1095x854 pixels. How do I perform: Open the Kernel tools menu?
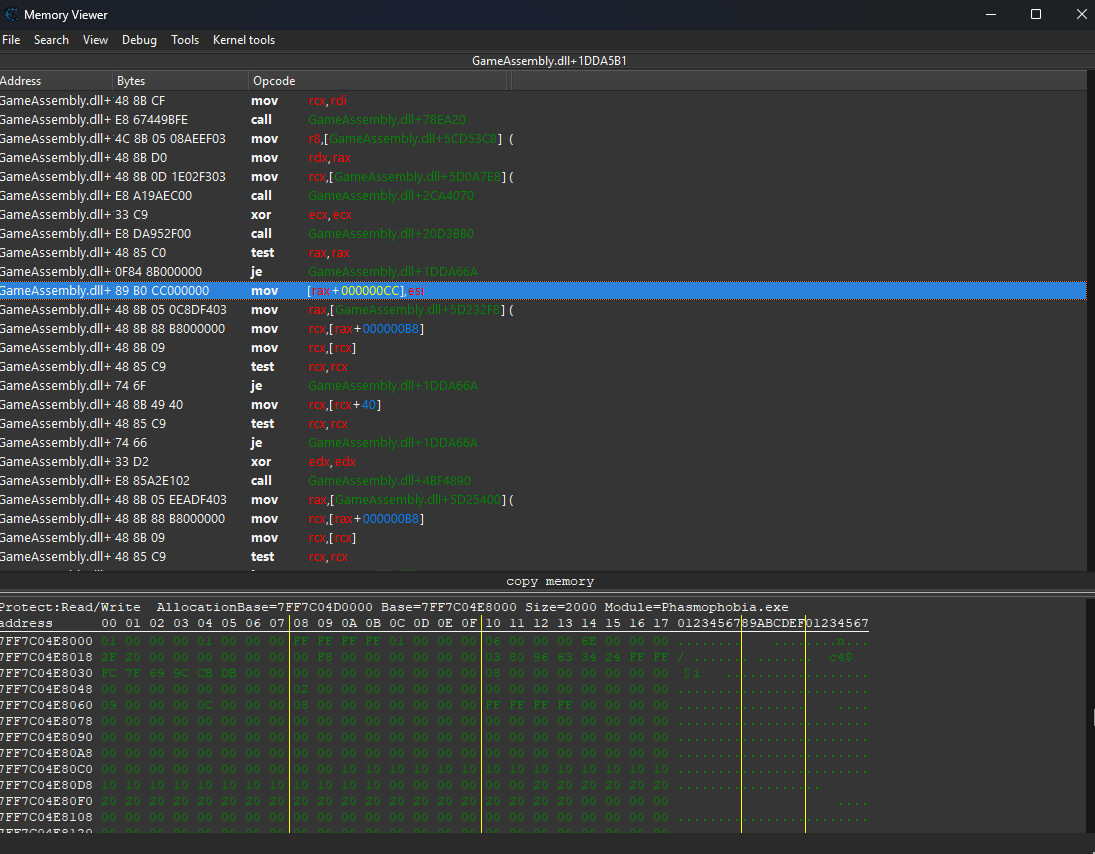coord(243,40)
